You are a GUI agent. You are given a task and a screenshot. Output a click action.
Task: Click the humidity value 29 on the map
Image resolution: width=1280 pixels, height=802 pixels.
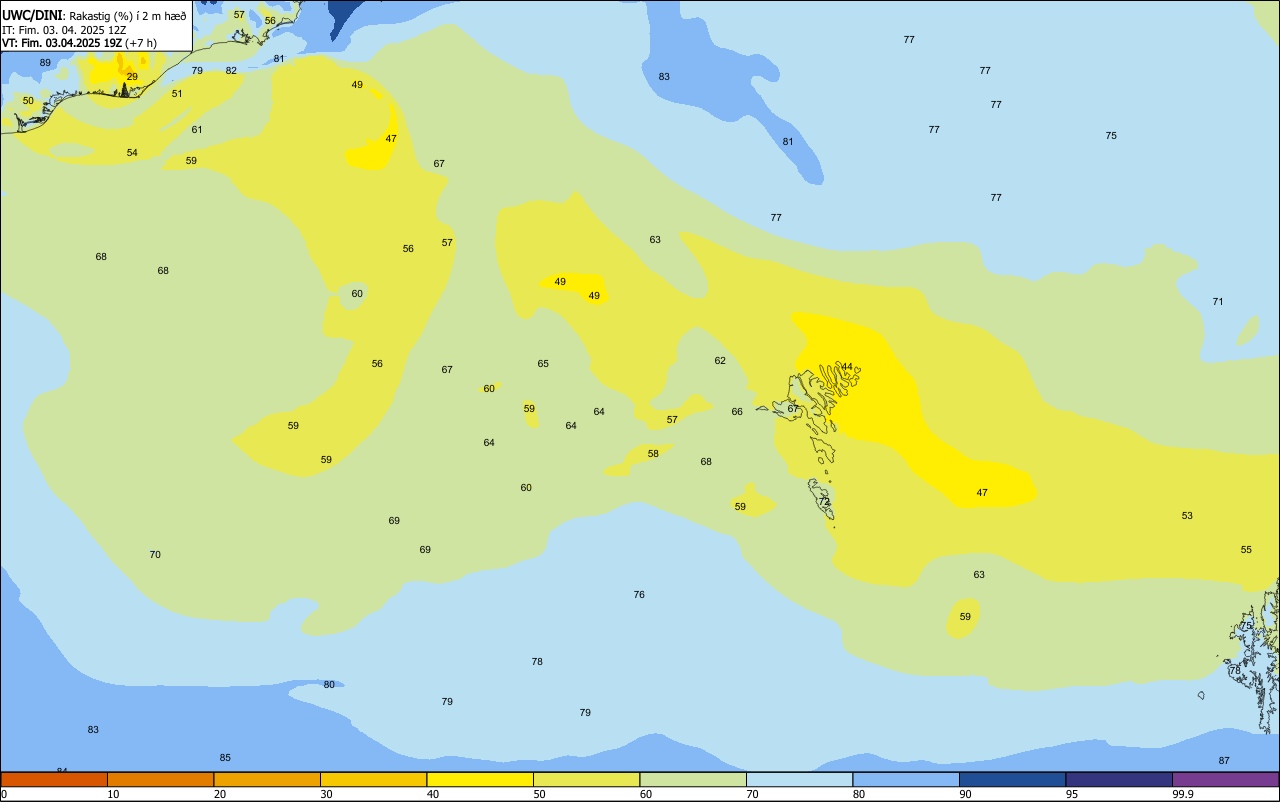[132, 77]
